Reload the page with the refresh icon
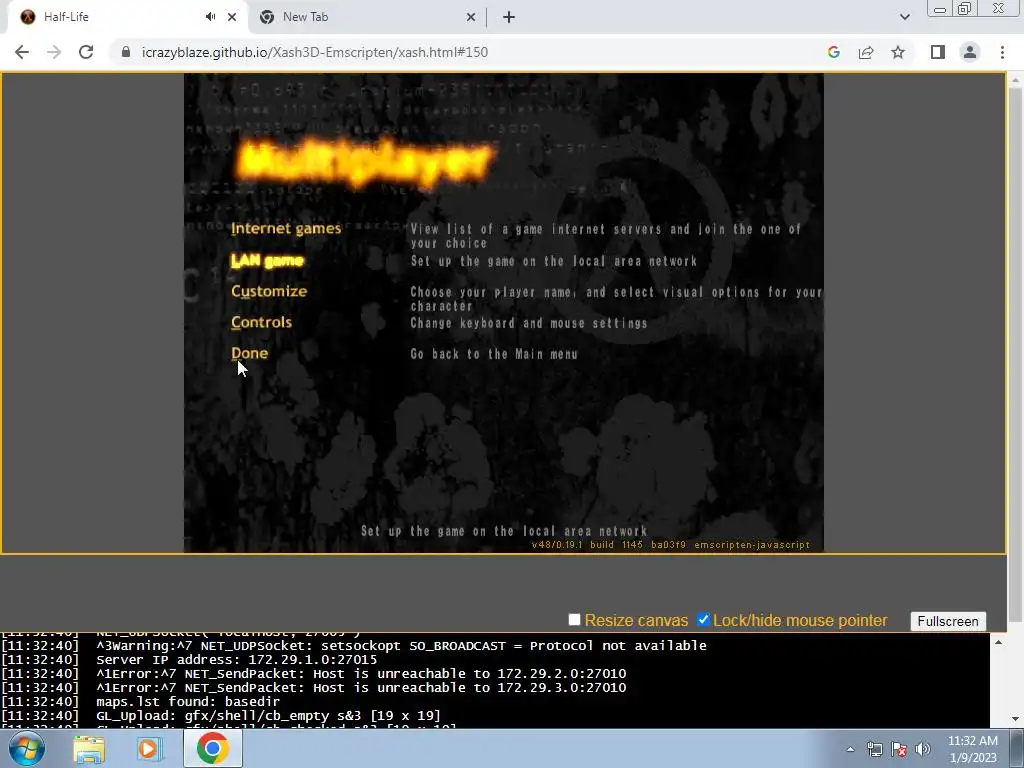 (86, 52)
